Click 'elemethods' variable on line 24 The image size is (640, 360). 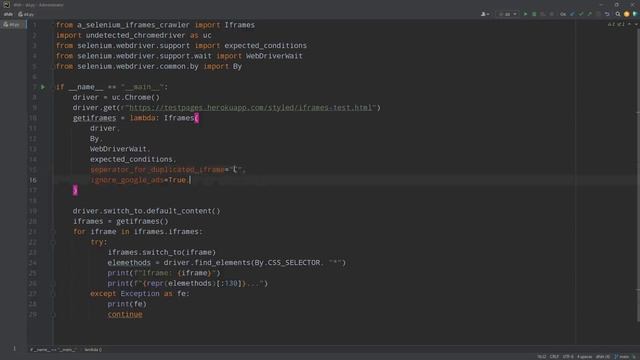[129, 262]
